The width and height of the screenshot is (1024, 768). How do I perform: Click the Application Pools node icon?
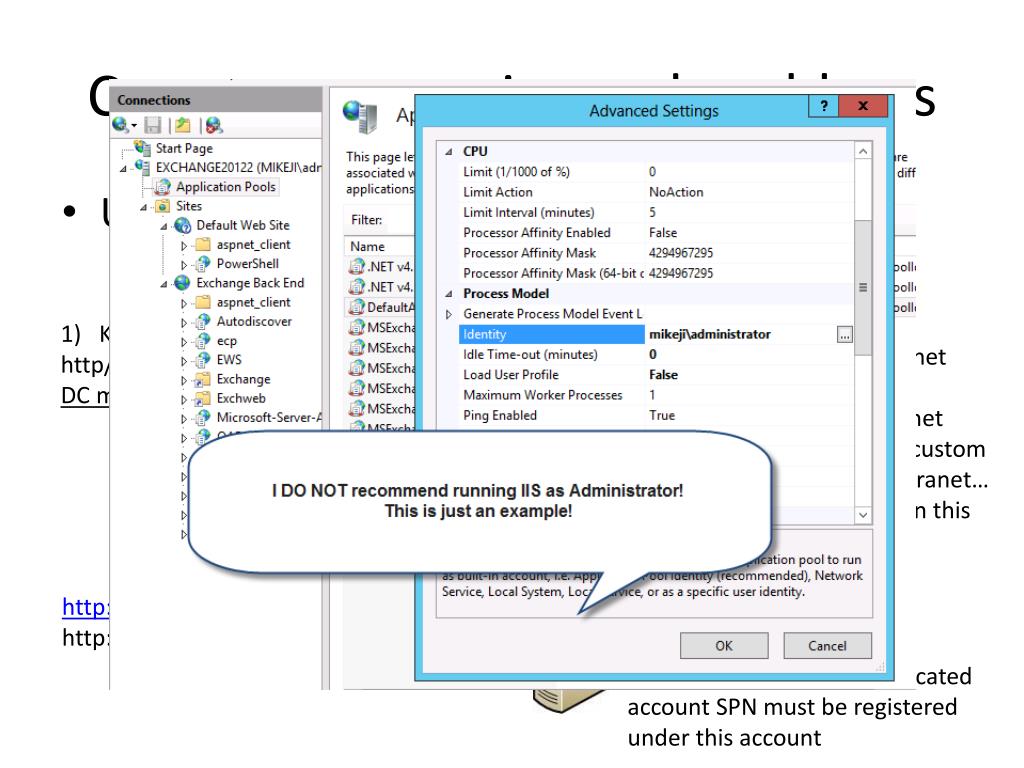(163, 187)
